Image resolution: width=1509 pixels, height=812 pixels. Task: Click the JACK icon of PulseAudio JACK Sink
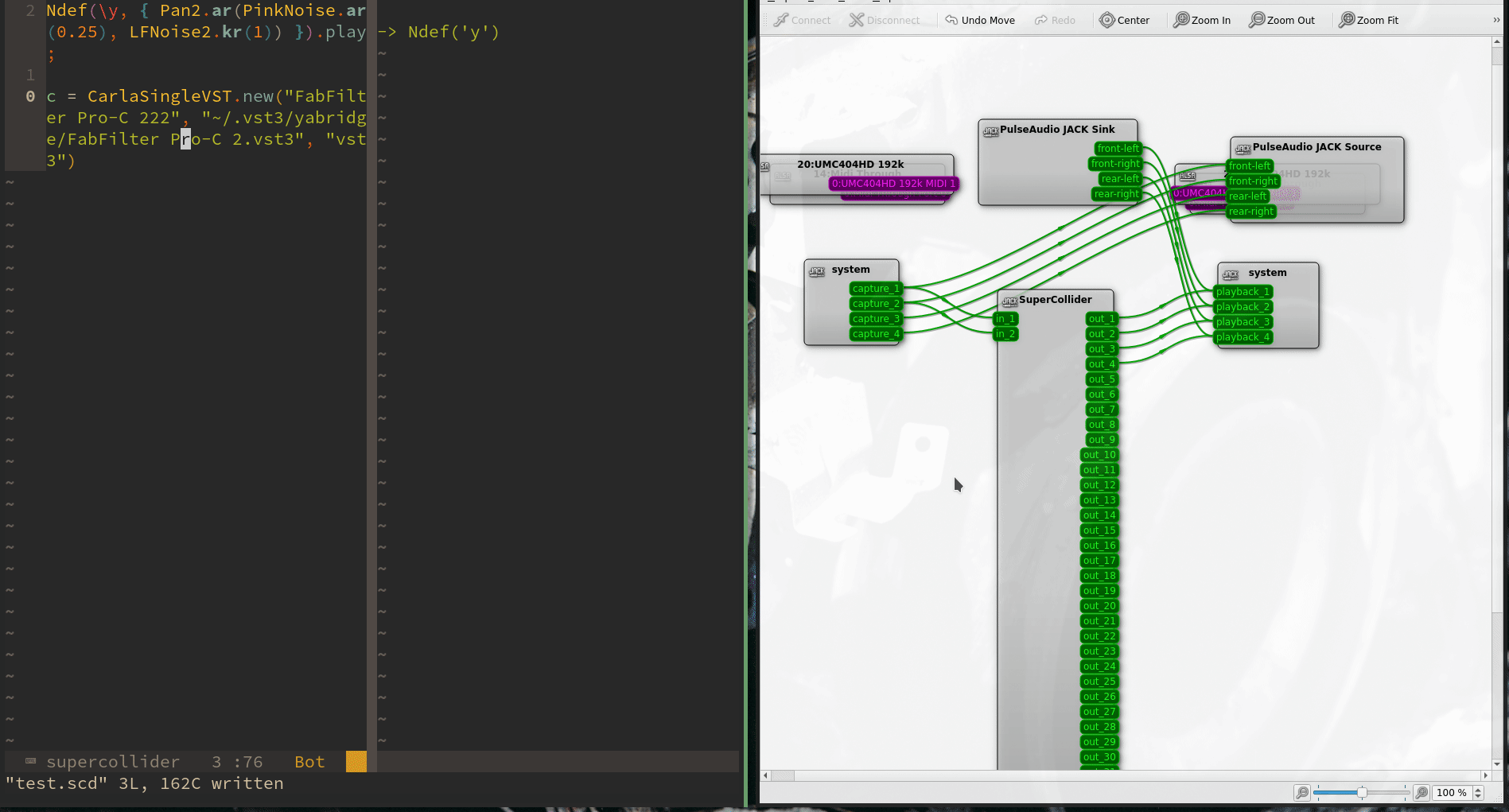[x=991, y=131]
